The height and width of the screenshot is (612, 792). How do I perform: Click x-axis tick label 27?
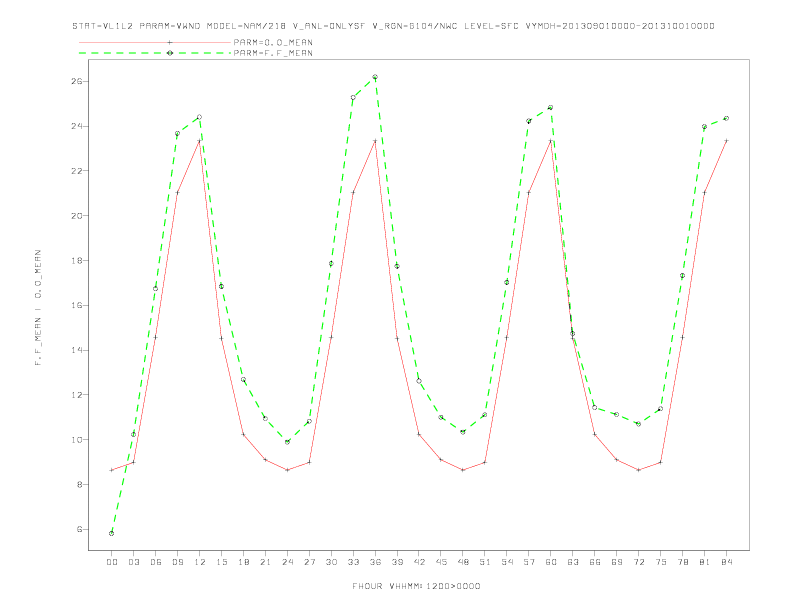click(x=309, y=562)
